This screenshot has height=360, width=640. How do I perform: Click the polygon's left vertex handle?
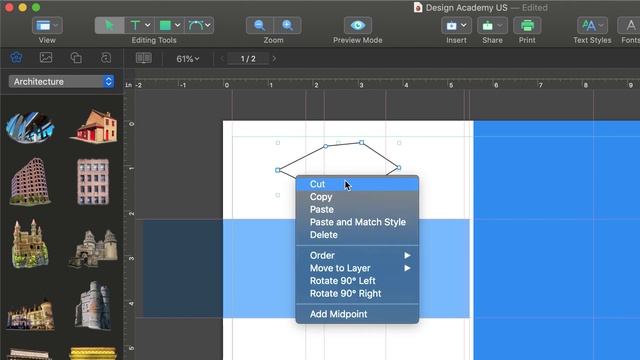(278, 170)
